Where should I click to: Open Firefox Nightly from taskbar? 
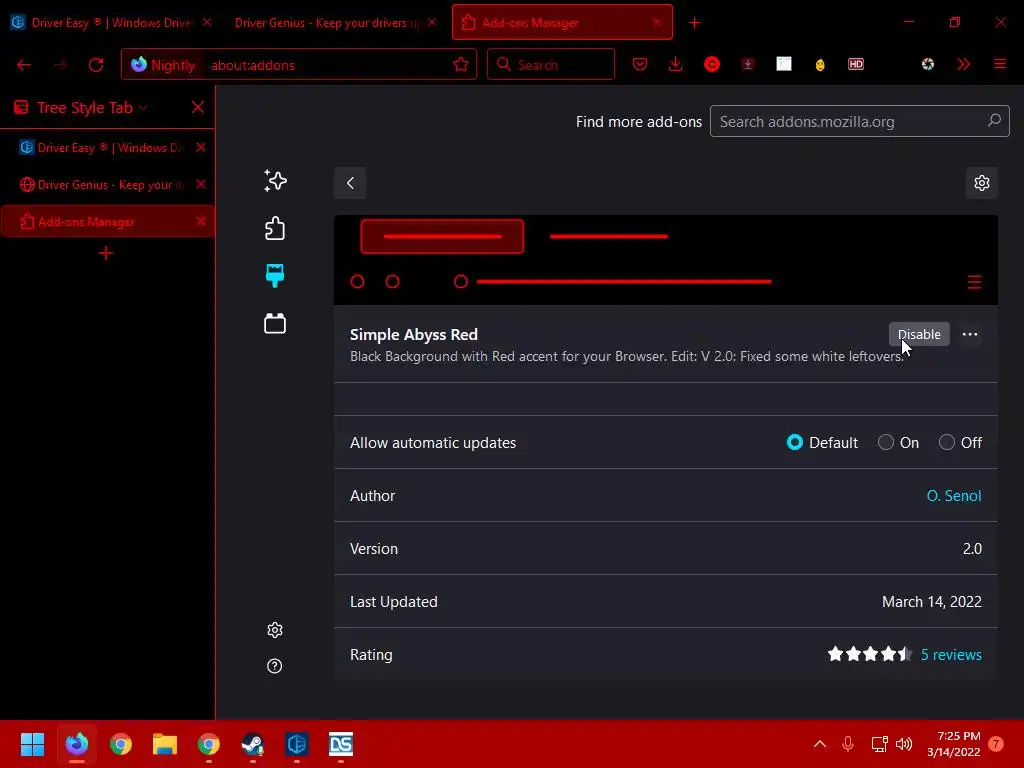pyautogui.click(x=76, y=744)
